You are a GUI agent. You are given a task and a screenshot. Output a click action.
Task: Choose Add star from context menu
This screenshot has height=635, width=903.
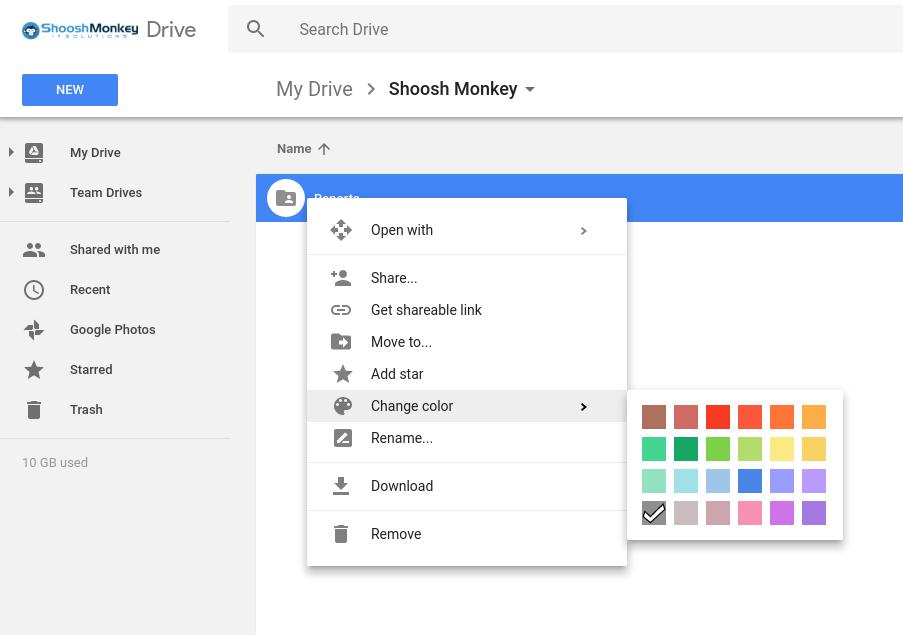pyautogui.click(x=397, y=374)
